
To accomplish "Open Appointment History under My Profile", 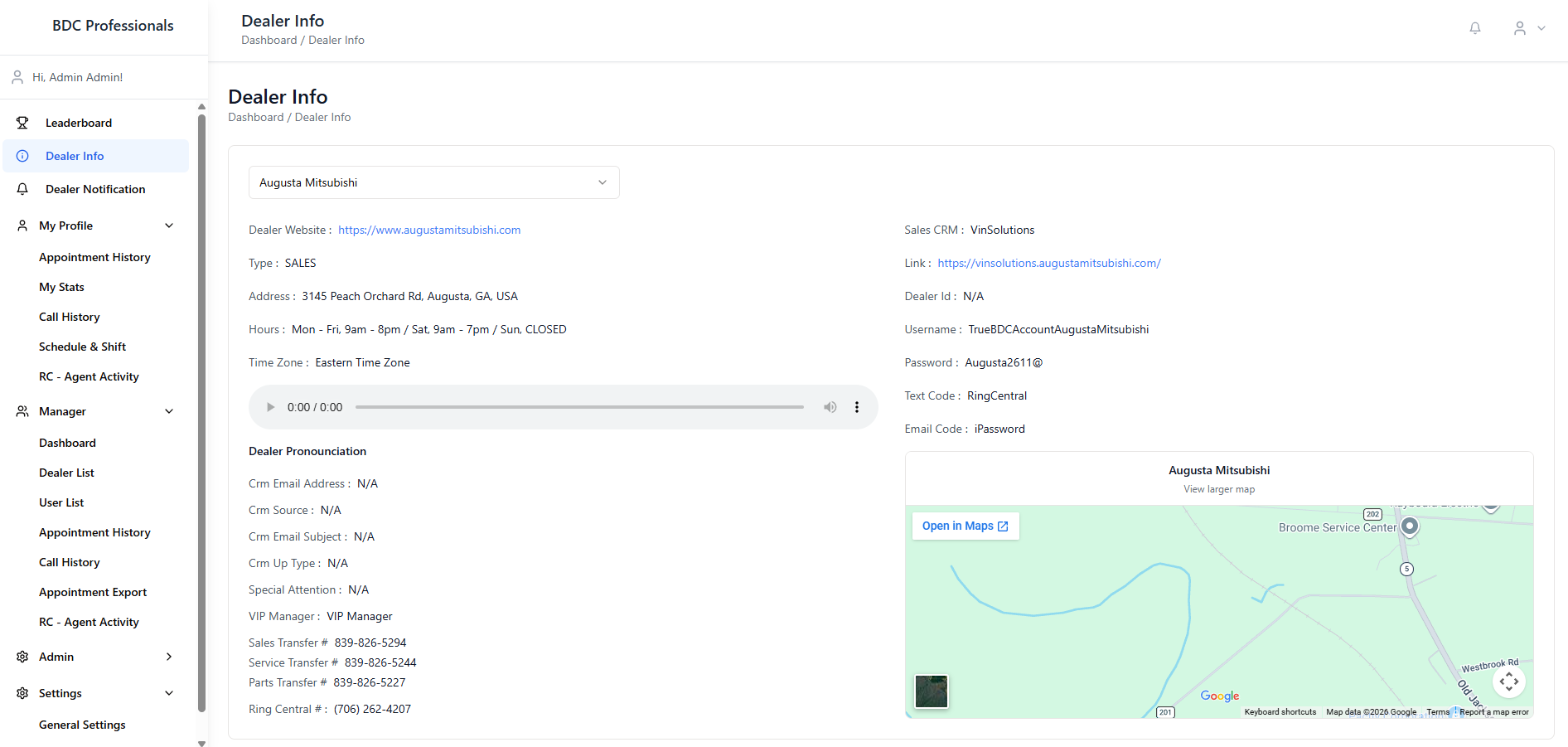I will click(x=94, y=257).
